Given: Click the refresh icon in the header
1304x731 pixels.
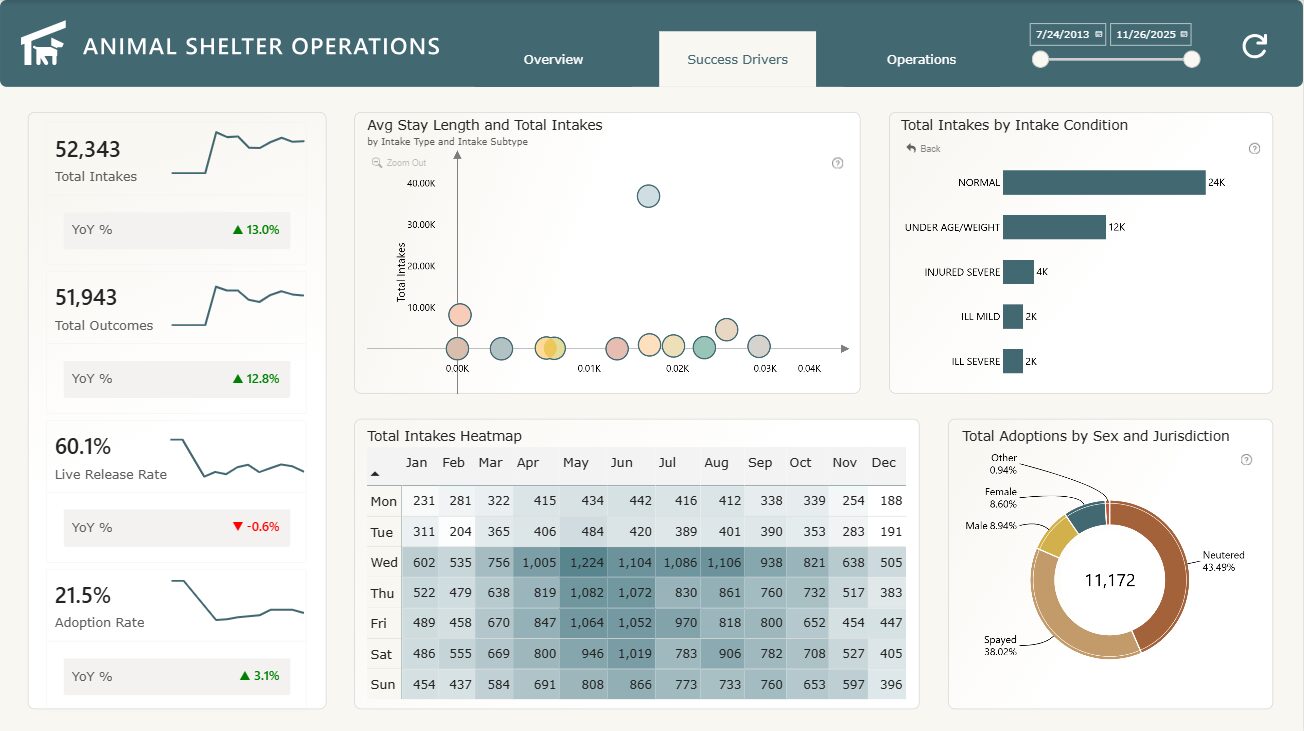Looking at the screenshot, I should (x=1254, y=46).
